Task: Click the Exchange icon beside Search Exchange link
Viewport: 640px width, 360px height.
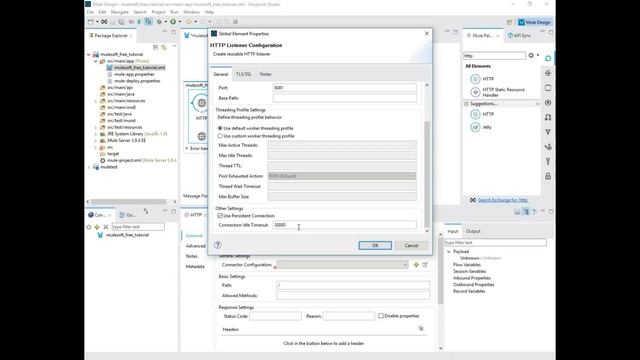Action: click(x=472, y=200)
